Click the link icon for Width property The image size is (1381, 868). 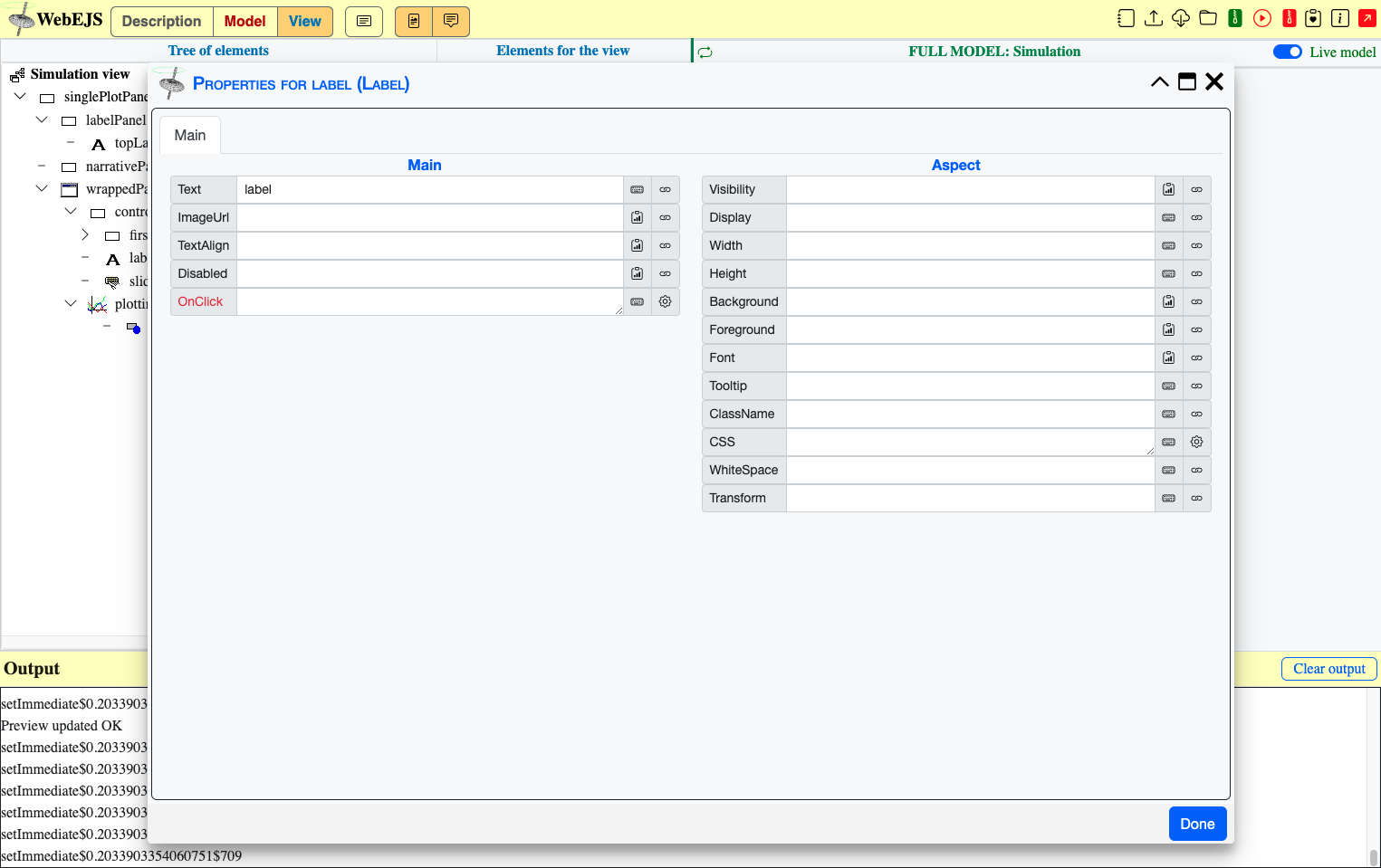1196,245
